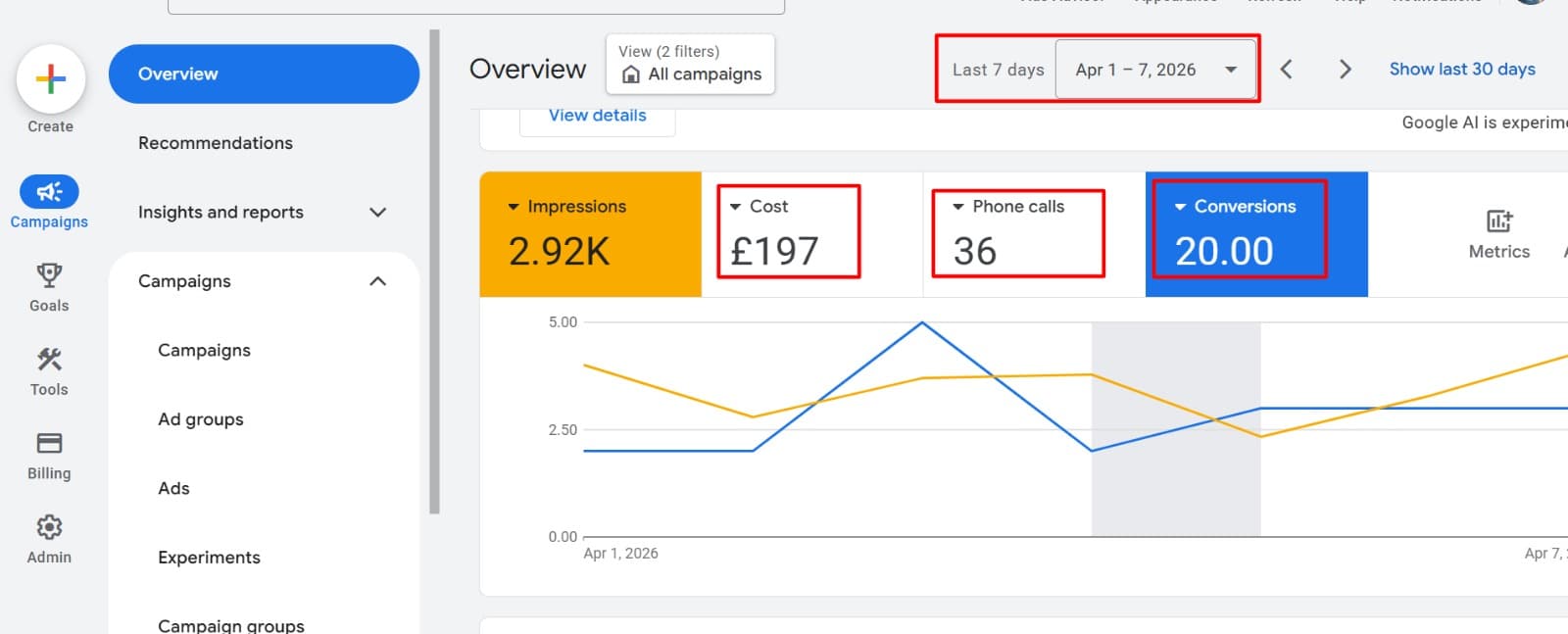Click the 2.50 y-axis label
The width and height of the screenshot is (1568, 634).
tap(563, 430)
